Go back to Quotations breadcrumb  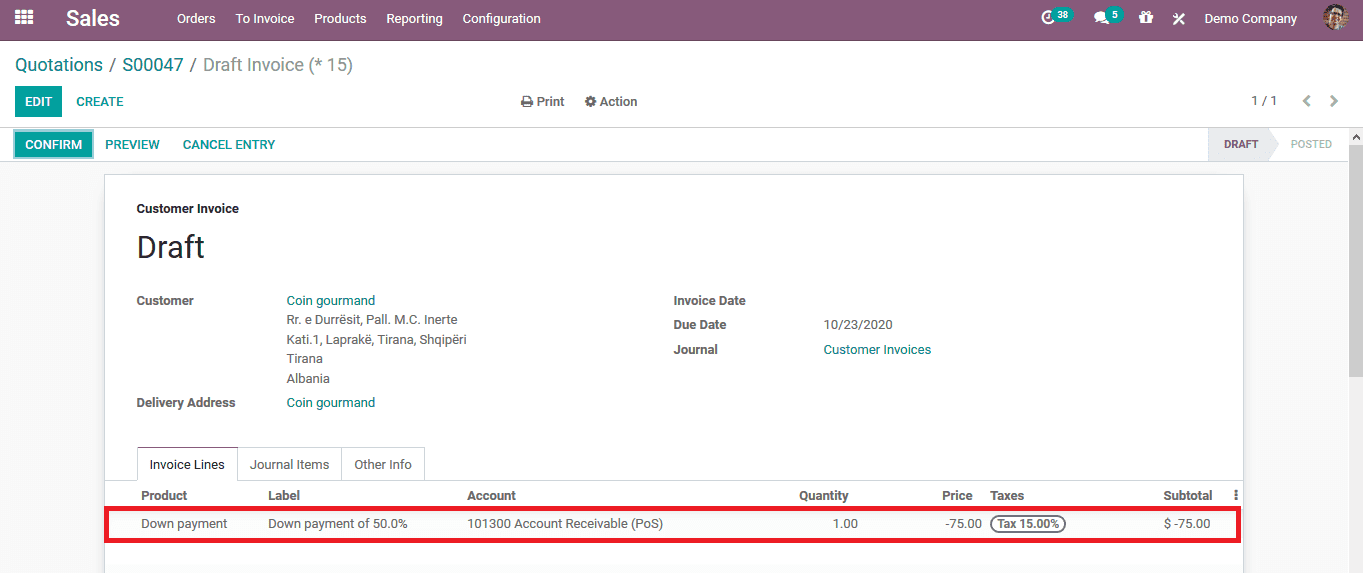point(59,64)
